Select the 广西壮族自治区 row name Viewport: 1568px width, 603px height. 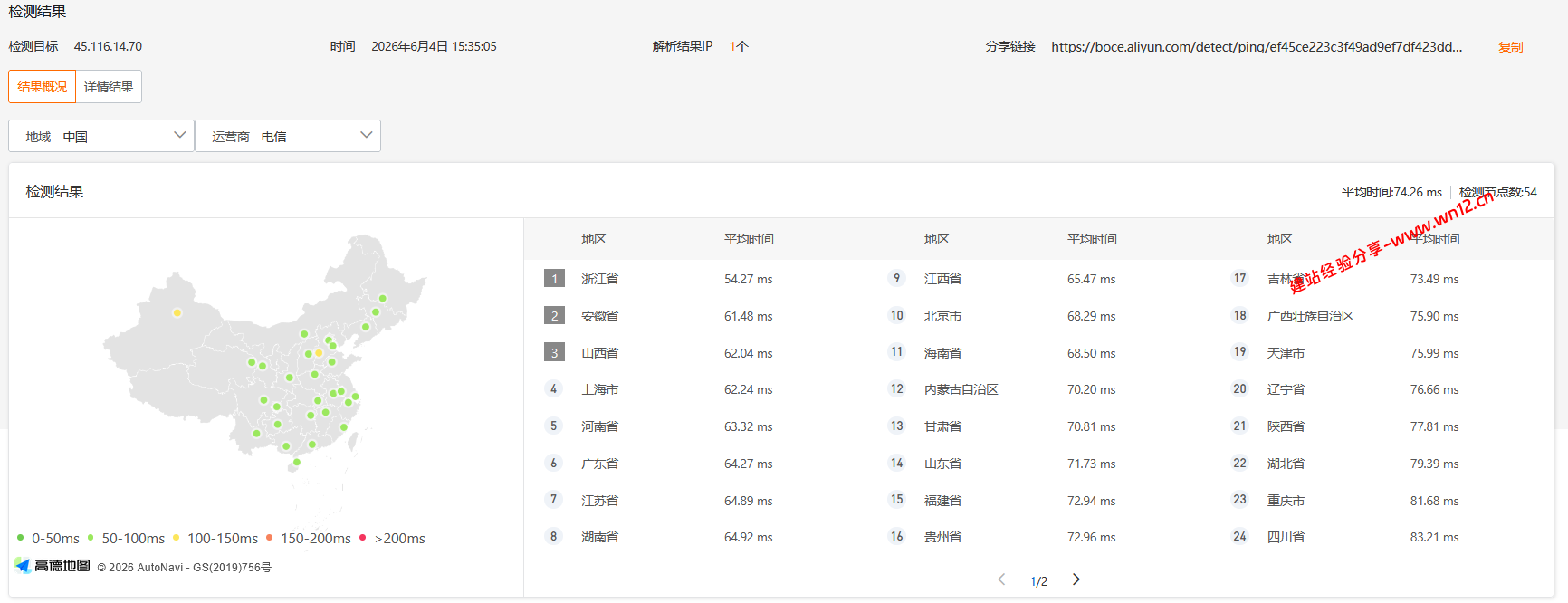pos(1310,316)
